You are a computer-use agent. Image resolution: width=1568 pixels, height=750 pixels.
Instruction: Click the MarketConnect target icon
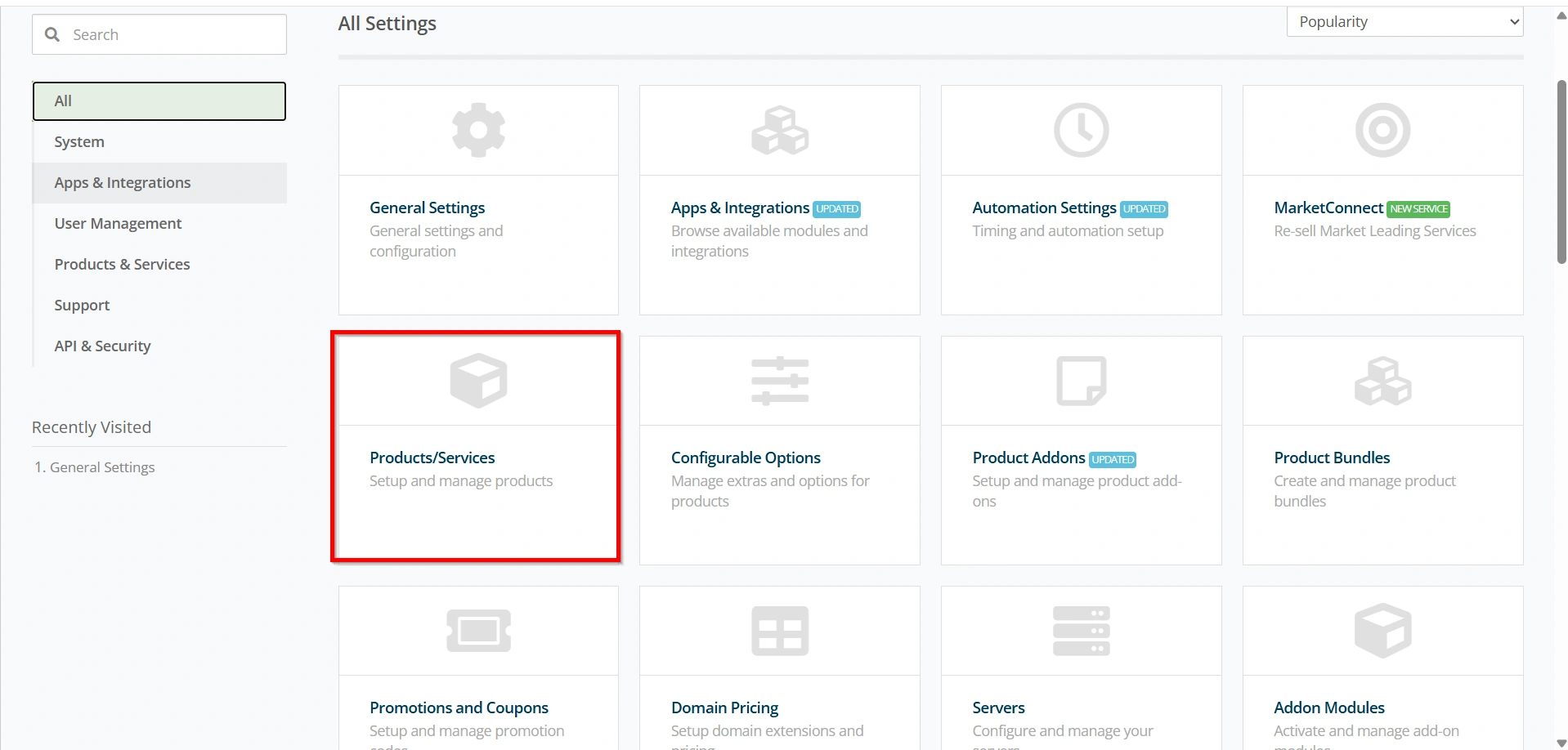tap(1382, 130)
